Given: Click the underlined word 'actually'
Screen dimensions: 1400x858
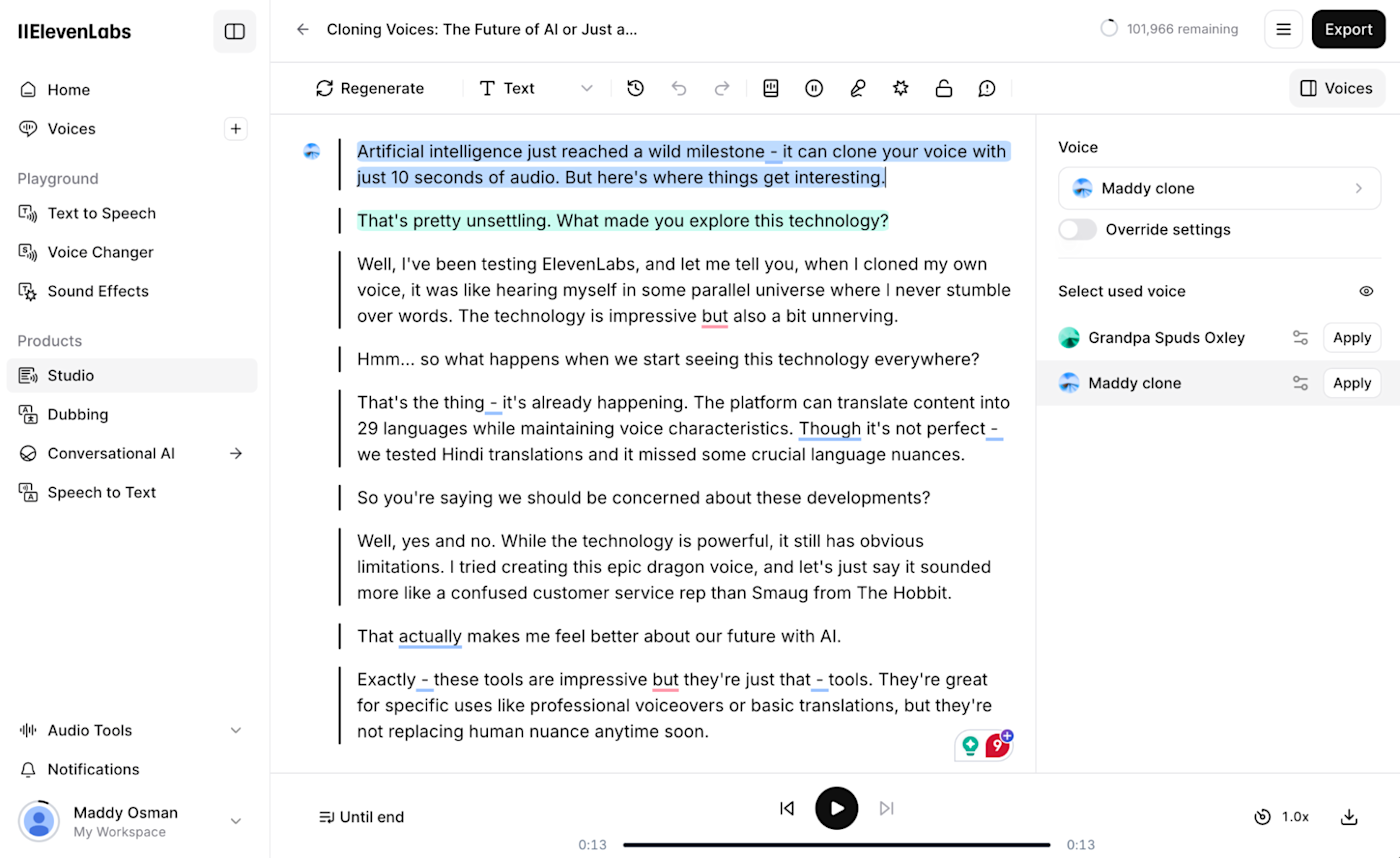Looking at the screenshot, I should tap(430, 636).
